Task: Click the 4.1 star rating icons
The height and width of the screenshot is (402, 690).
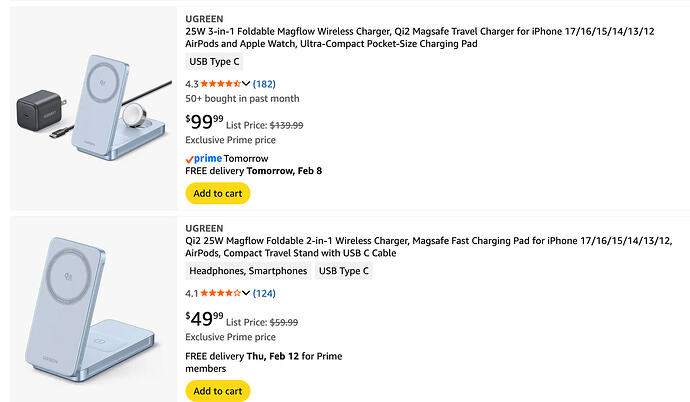Action: 221,293
